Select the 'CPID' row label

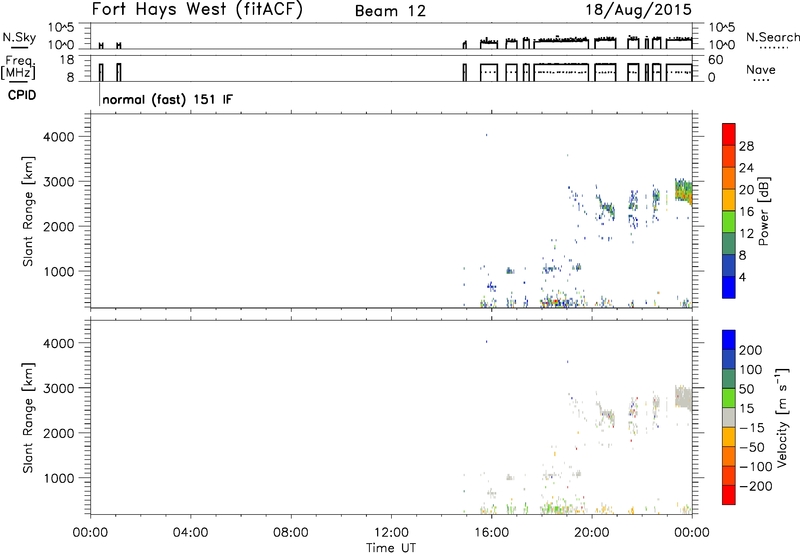[22, 95]
